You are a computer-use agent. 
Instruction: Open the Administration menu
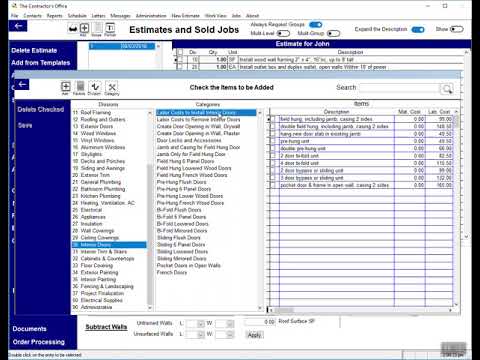coord(151,16)
